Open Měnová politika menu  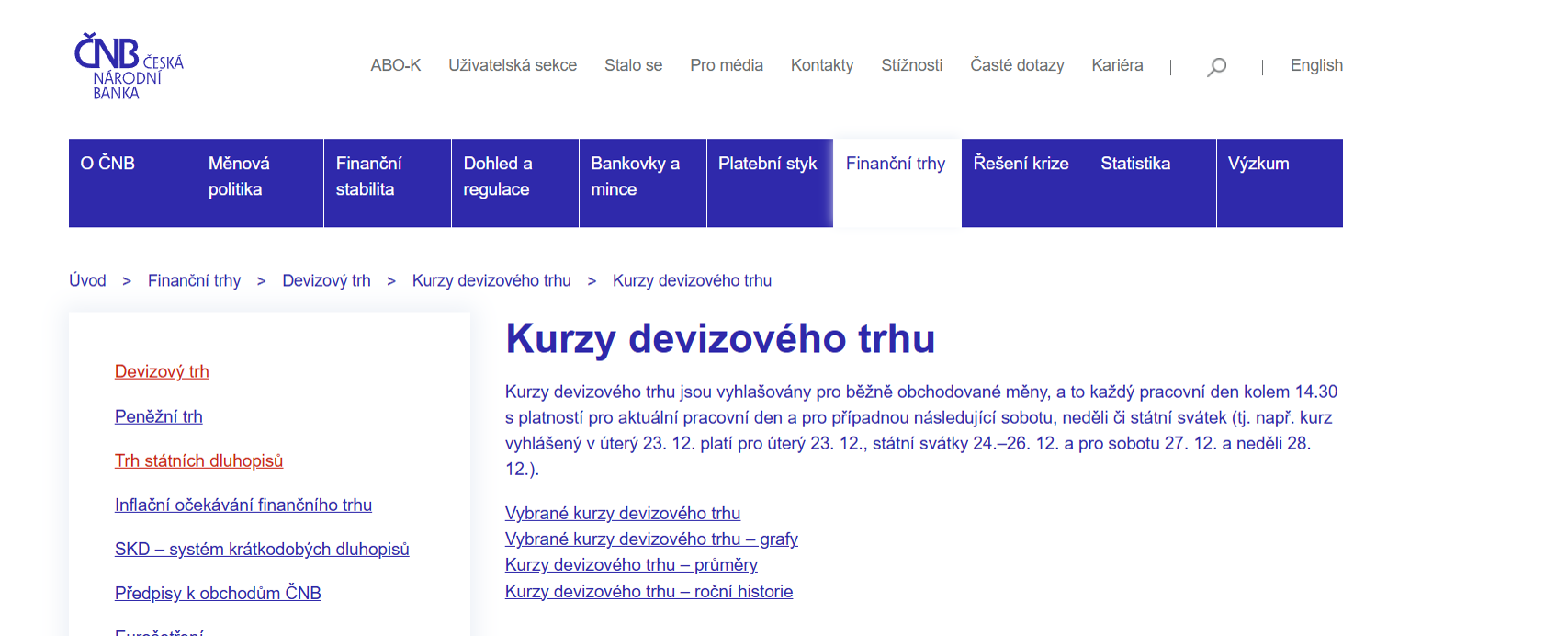click(260, 183)
